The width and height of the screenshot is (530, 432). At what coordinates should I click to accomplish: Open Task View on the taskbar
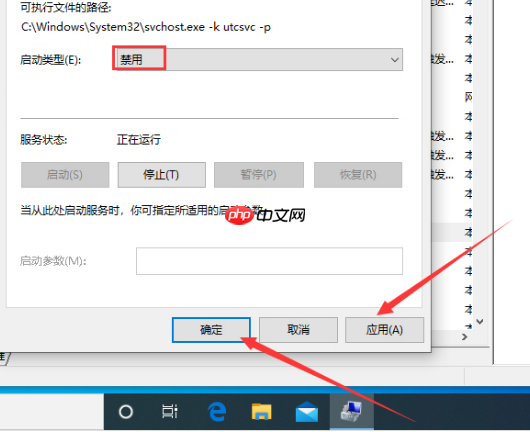click(x=170, y=412)
